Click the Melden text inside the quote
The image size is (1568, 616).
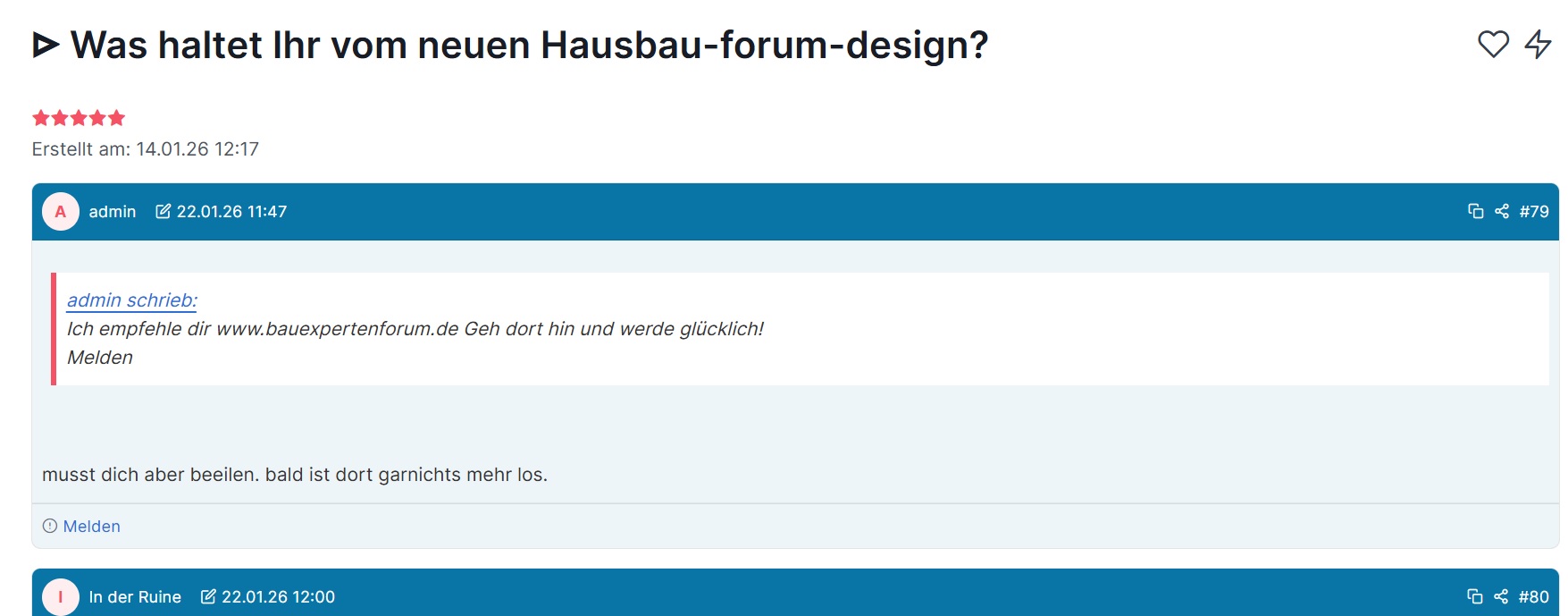(100, 357)
